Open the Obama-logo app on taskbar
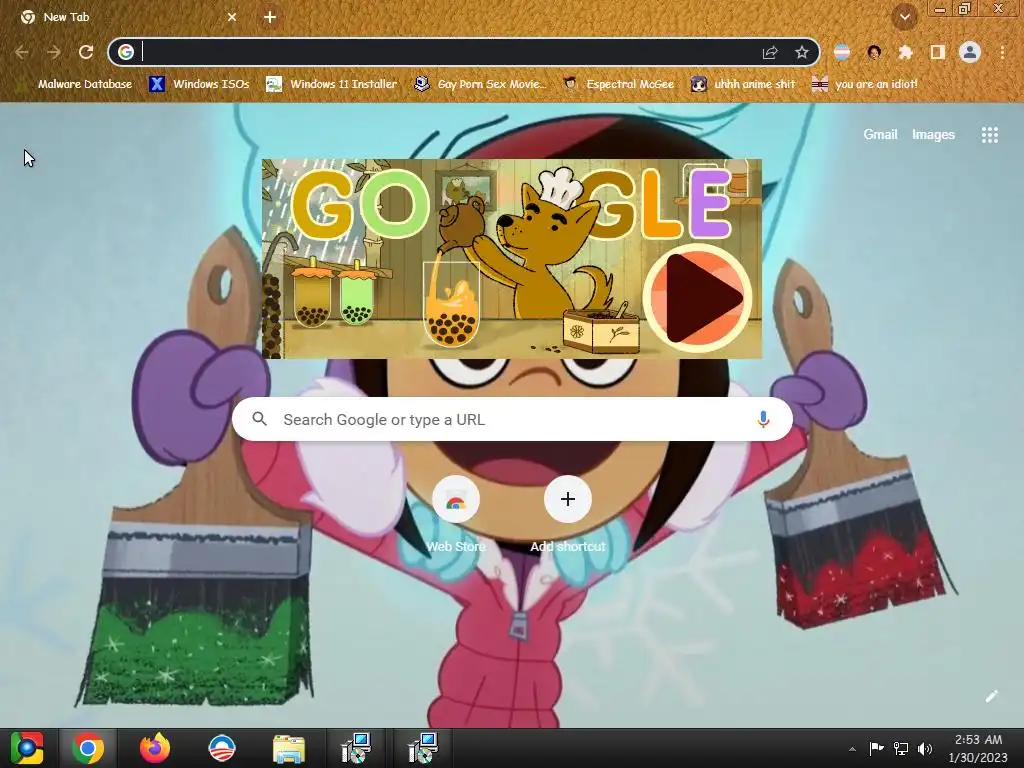Image resolution: width=1024 pixels, height=768 pixels. (x=221, y=748)
